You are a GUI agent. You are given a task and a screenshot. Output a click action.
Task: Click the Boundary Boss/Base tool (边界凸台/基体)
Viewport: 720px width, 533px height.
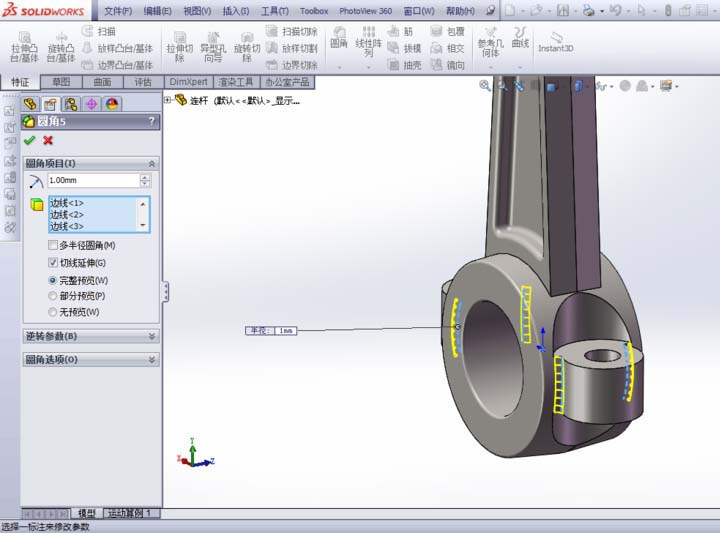click(117, 65)
